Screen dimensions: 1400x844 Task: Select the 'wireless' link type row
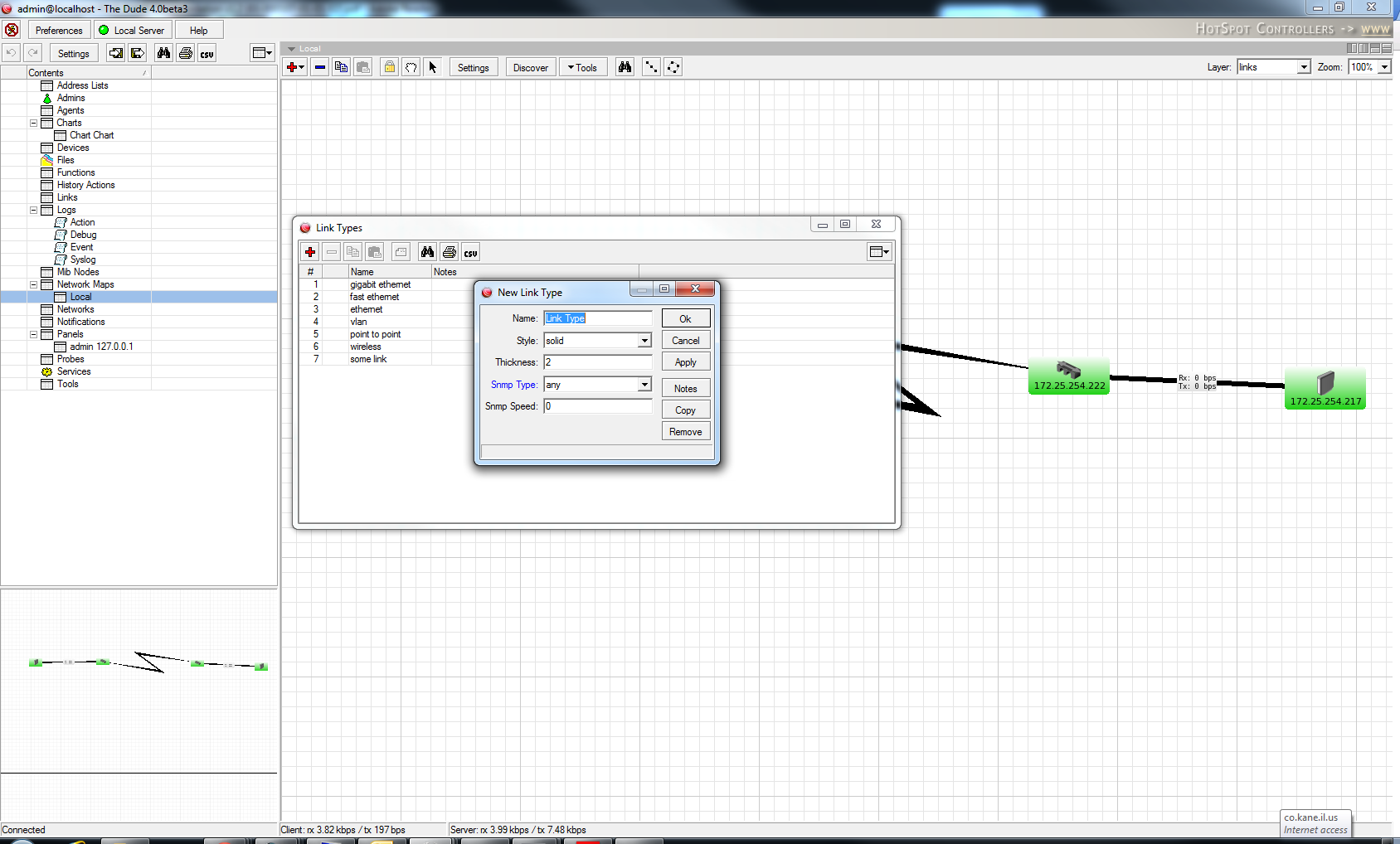(x=365, y=347)
